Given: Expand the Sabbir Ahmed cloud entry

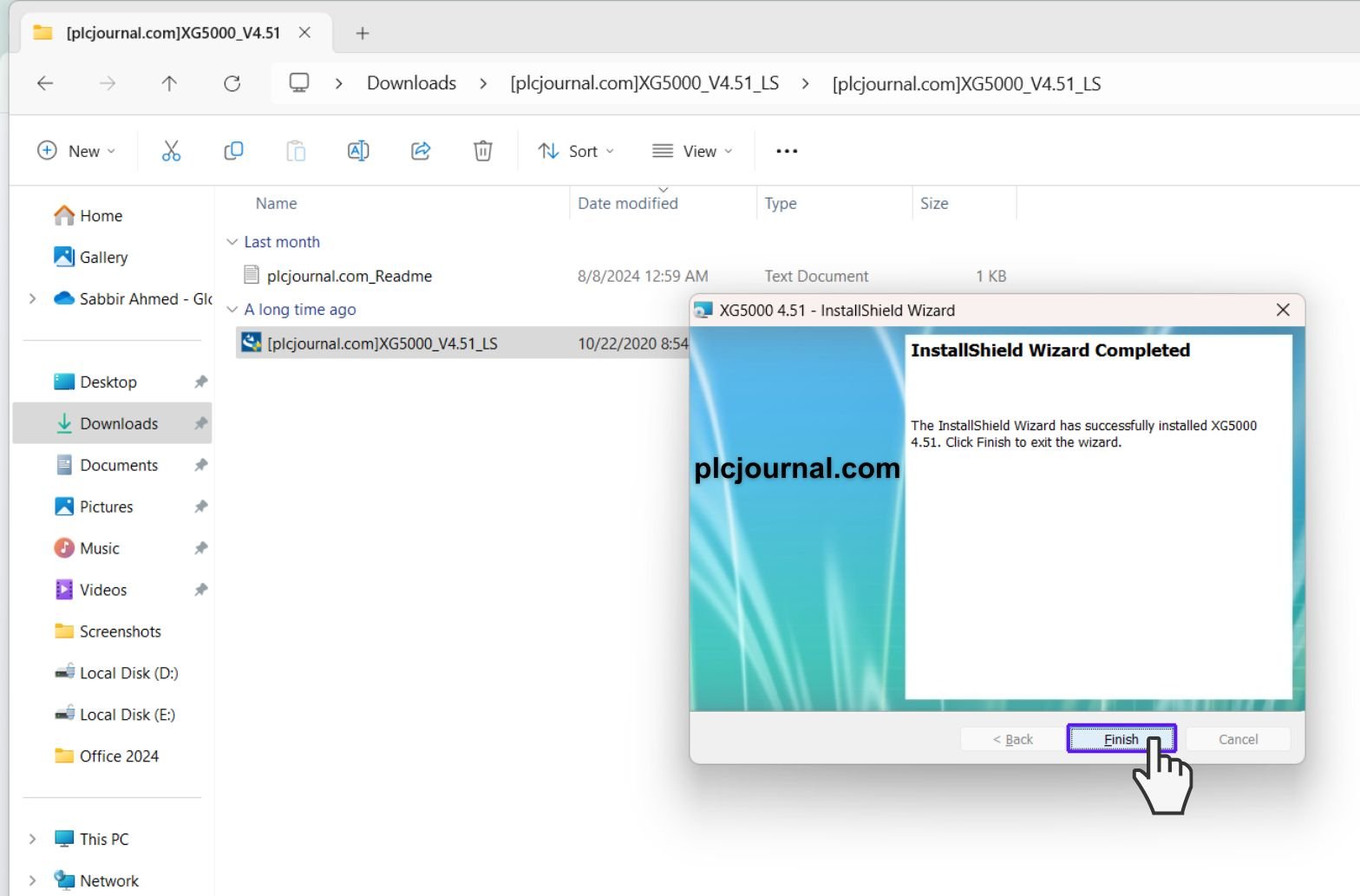Looking at the screenshot, I should [x=32, y=298].
